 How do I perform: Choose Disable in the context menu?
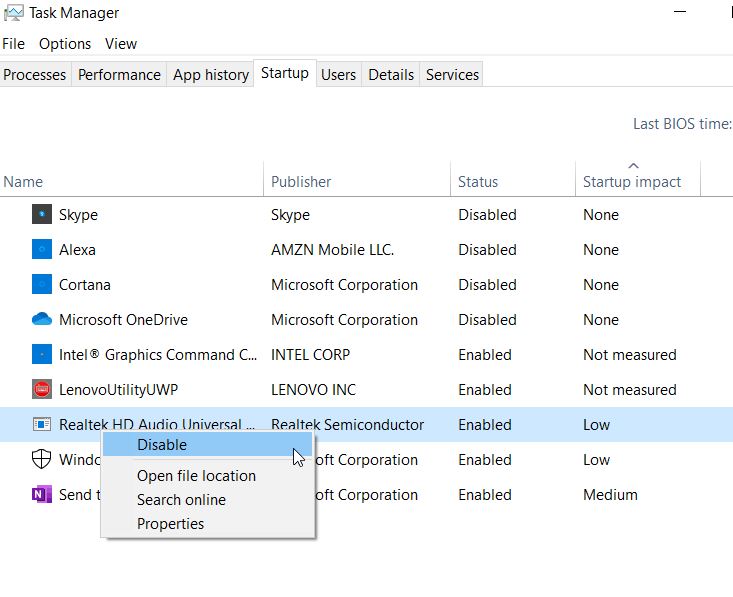point(208,445)
